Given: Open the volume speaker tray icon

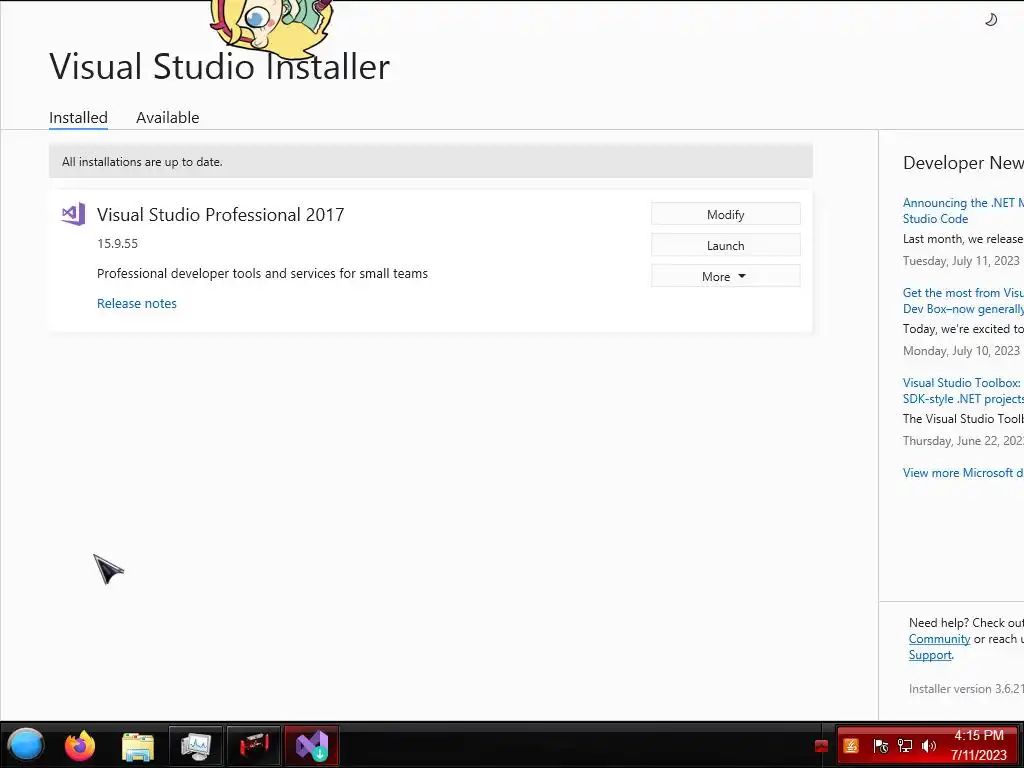Looking at the screenshot, I should [929, 746].
